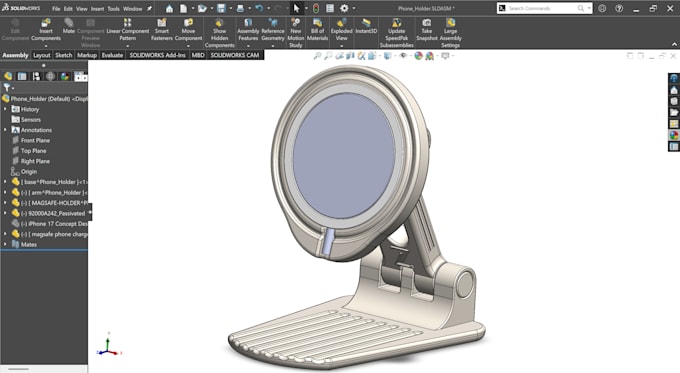Screen dimensions: 680x373
Task: Open Edit Appearance color ball icon
Action: [x=418, y=56]
